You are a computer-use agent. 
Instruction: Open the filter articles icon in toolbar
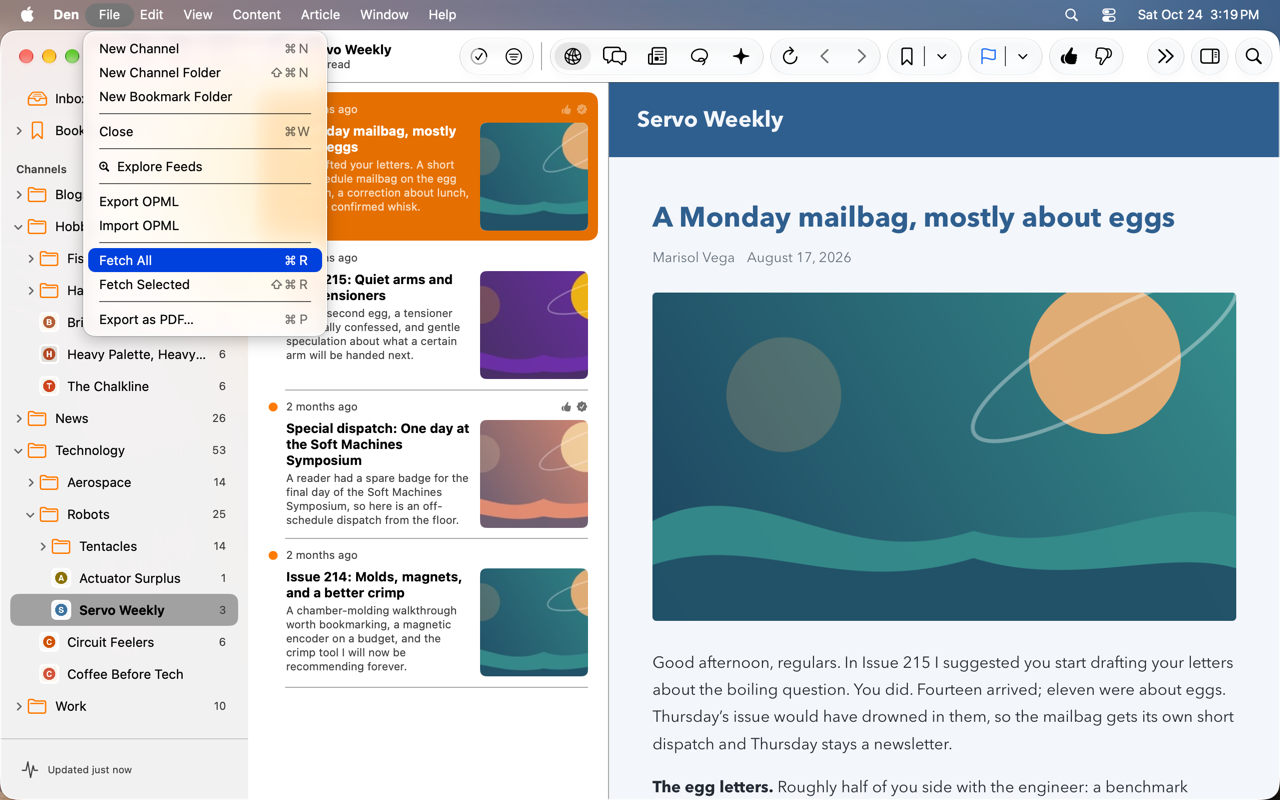click(x=514, y=57)
